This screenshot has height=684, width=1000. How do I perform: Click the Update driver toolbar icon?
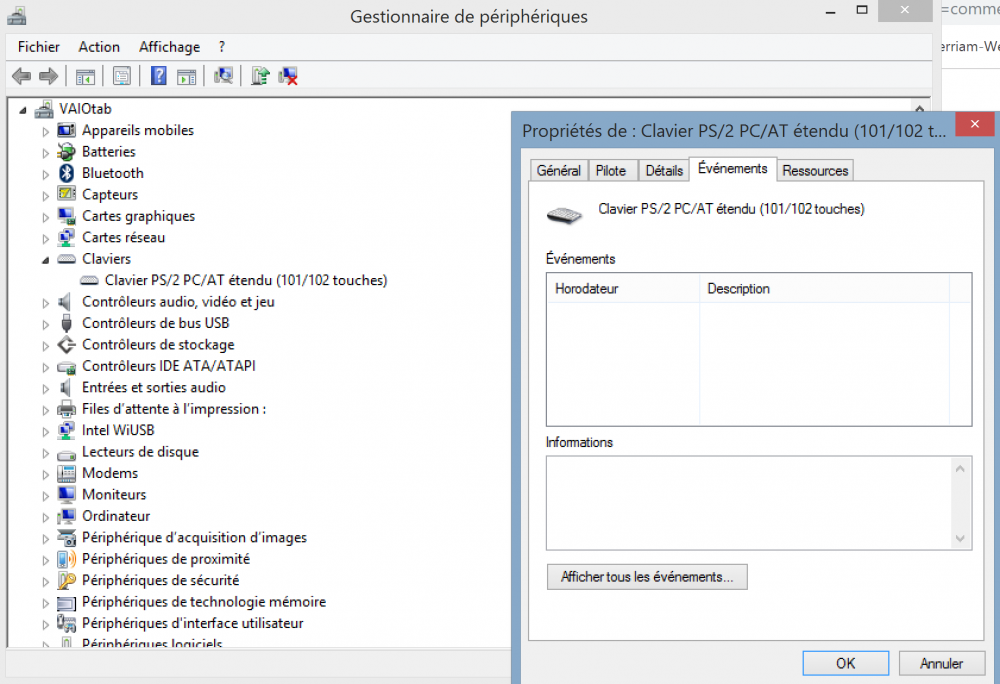[x=260, y=76]
